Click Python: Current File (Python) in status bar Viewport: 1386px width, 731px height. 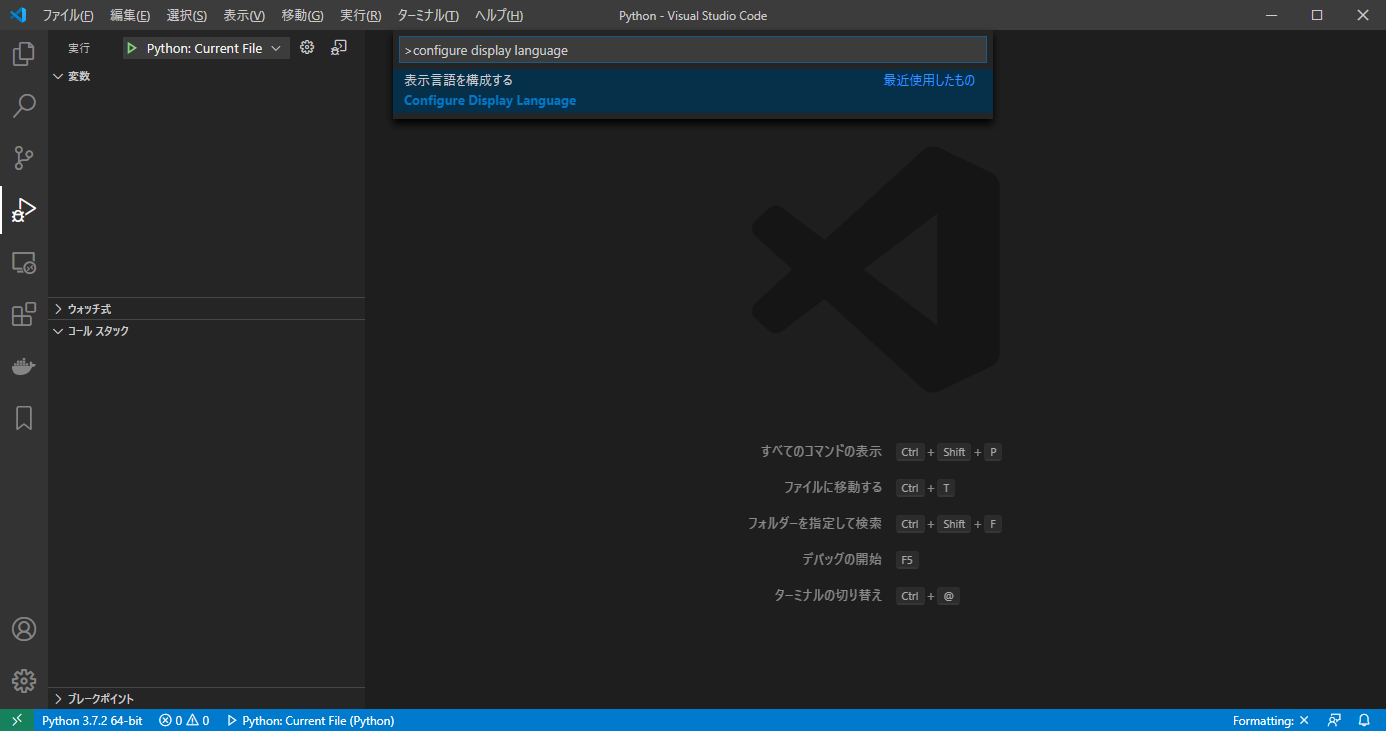[310, 720]
